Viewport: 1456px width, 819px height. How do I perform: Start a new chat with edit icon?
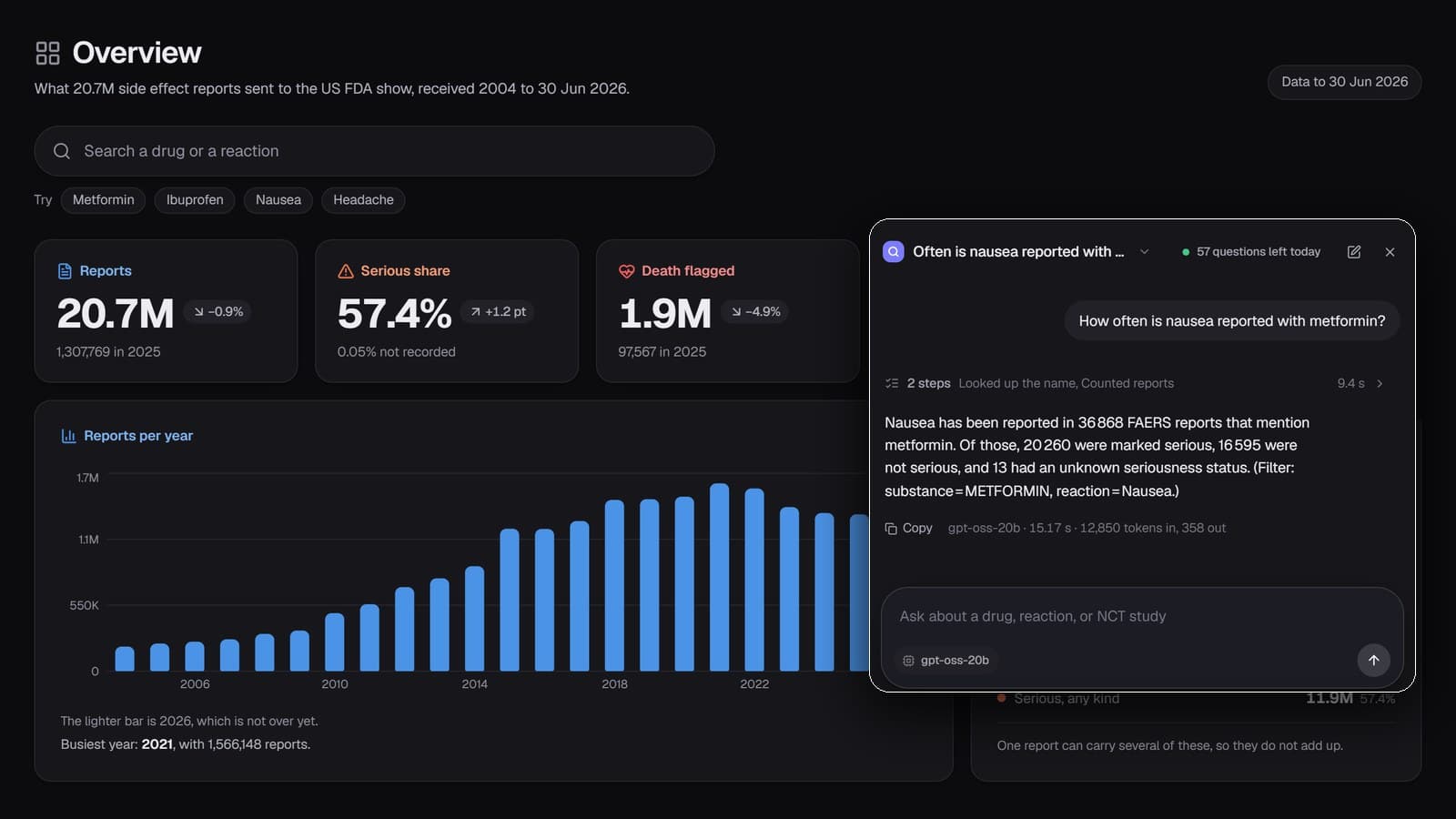pos(1354,252)
